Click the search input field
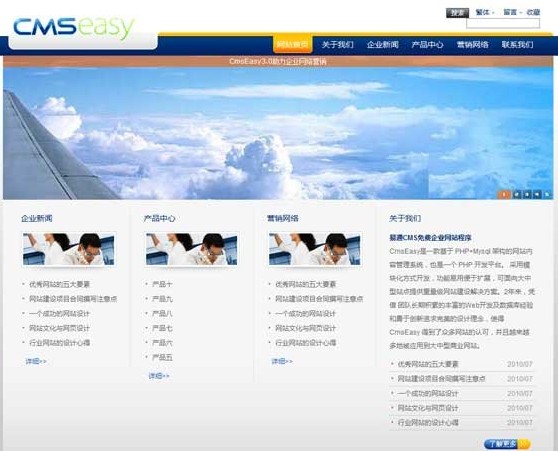558x451 pixels. pos(503,23)
